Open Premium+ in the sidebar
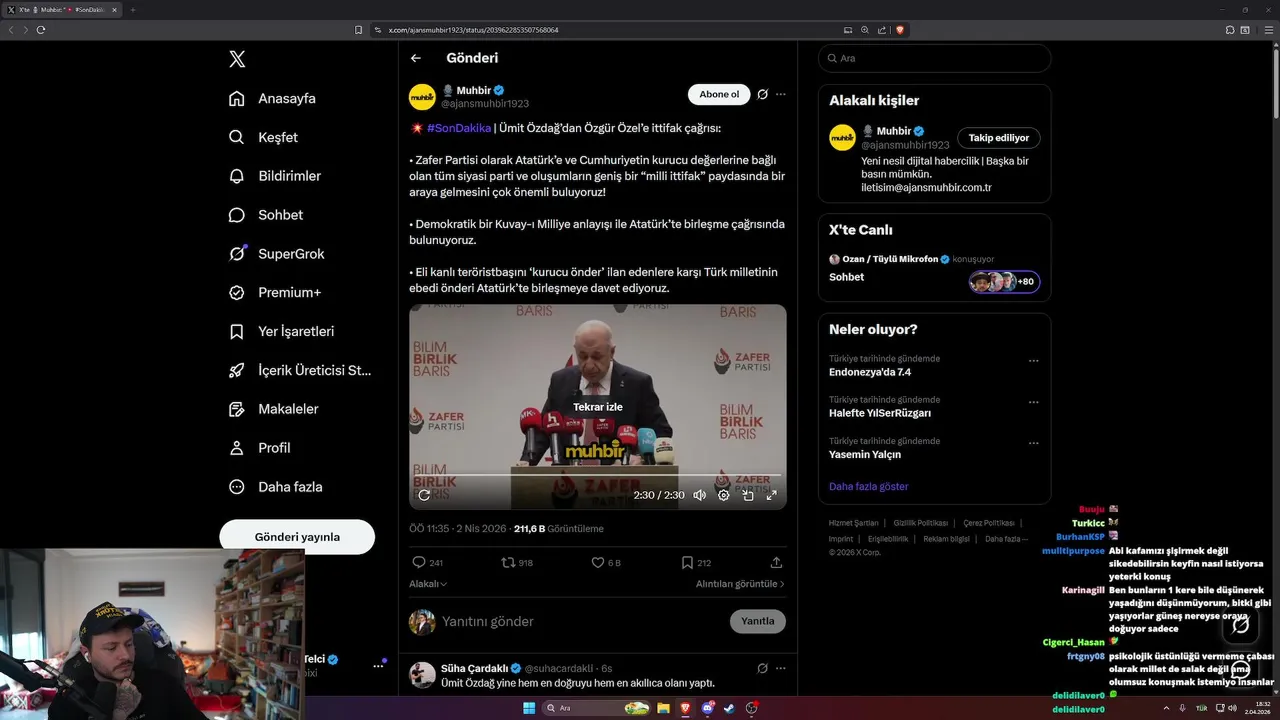 click(275, 293)
